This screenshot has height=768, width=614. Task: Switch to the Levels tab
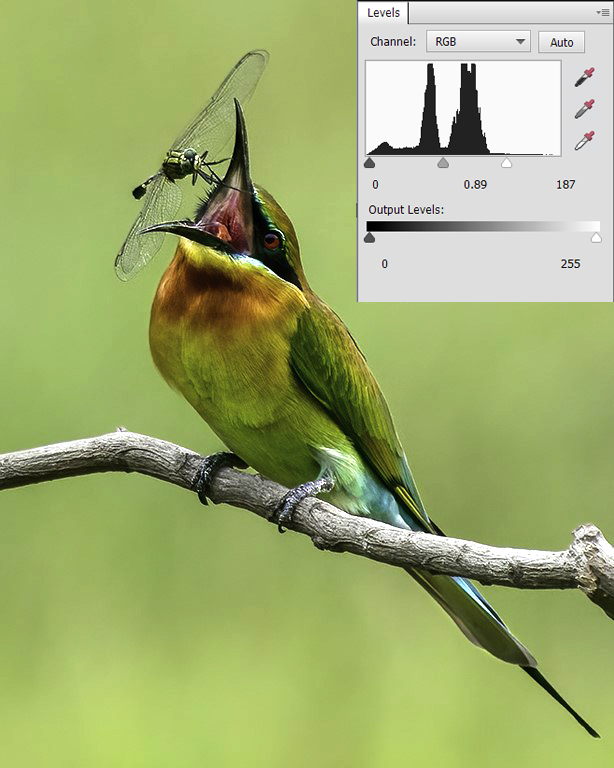coord(383,13)
